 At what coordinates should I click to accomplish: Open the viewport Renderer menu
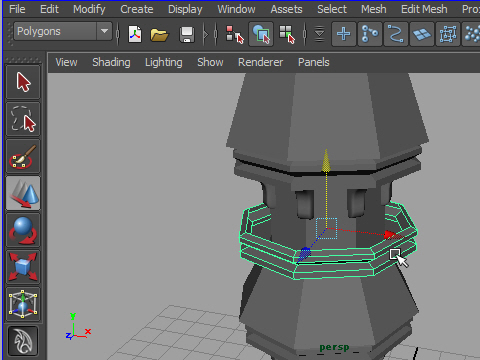[260, 62]
